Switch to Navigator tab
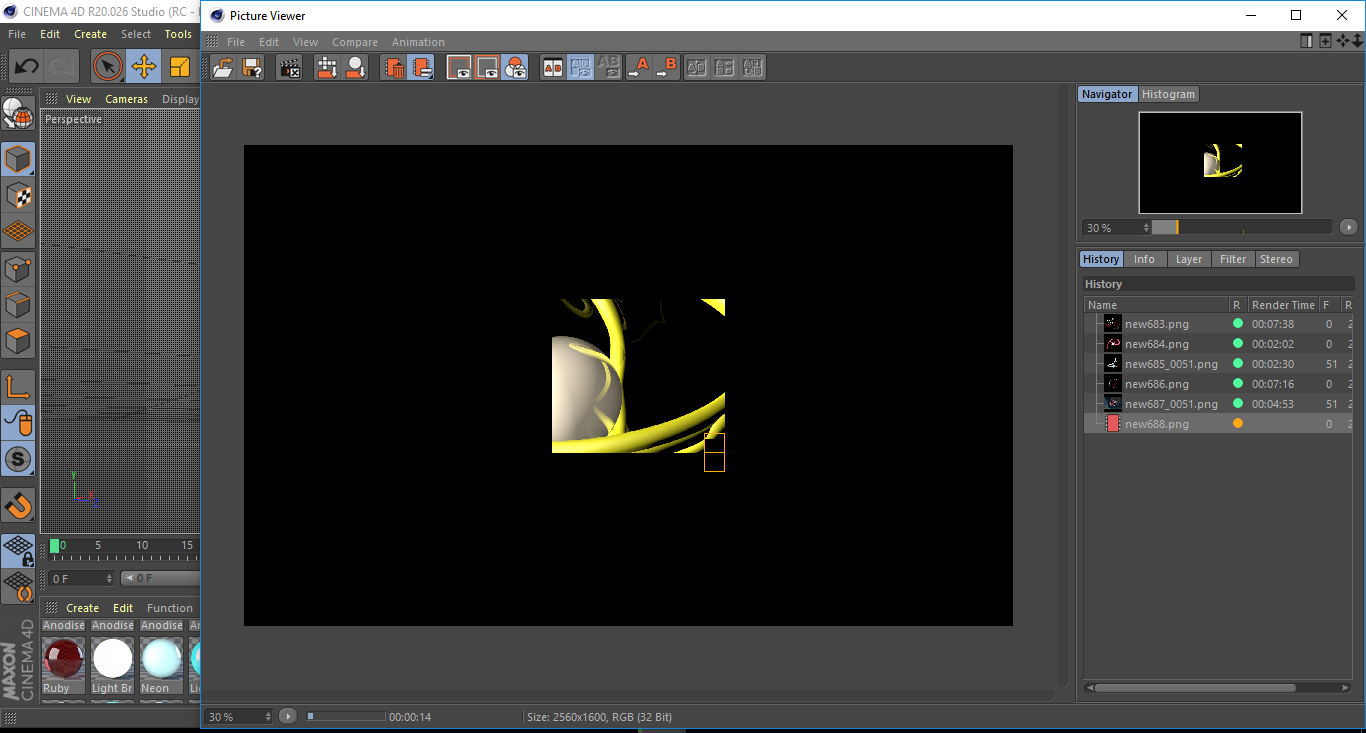Viewport: 1366px width, 733px height. click(x=1107, y=94)
